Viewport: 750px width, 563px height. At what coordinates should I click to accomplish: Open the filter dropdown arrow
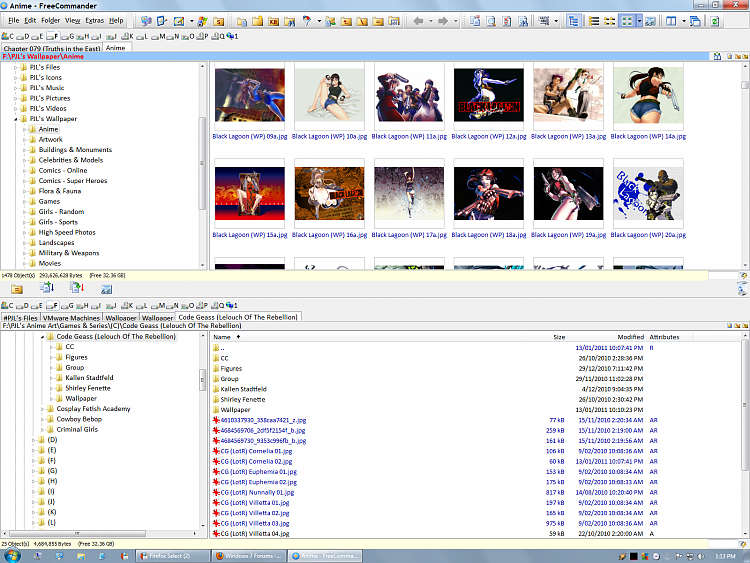319,21
